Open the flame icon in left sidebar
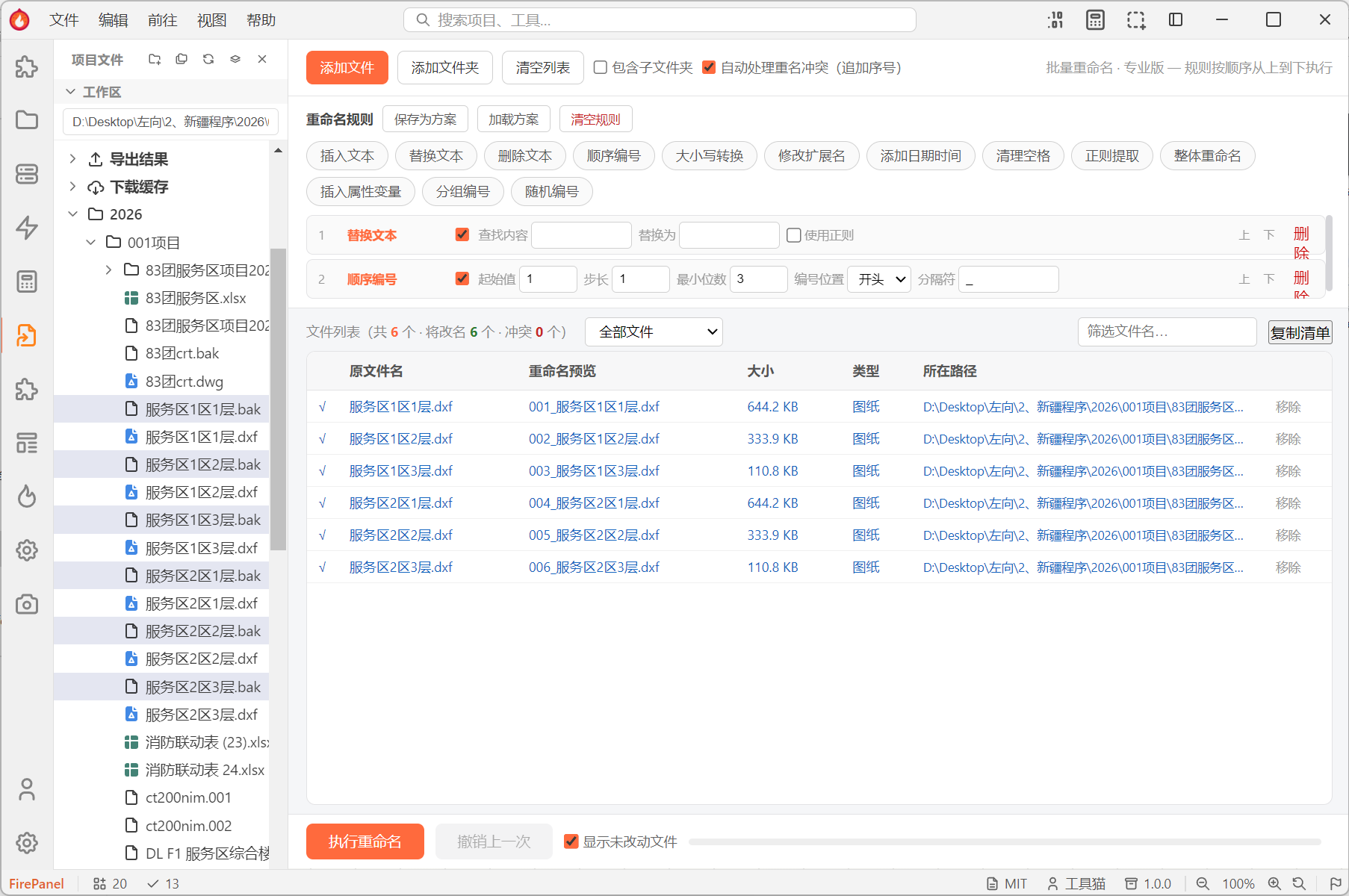Viewport: 1349px width, 896px height. [x=27, y=497]
